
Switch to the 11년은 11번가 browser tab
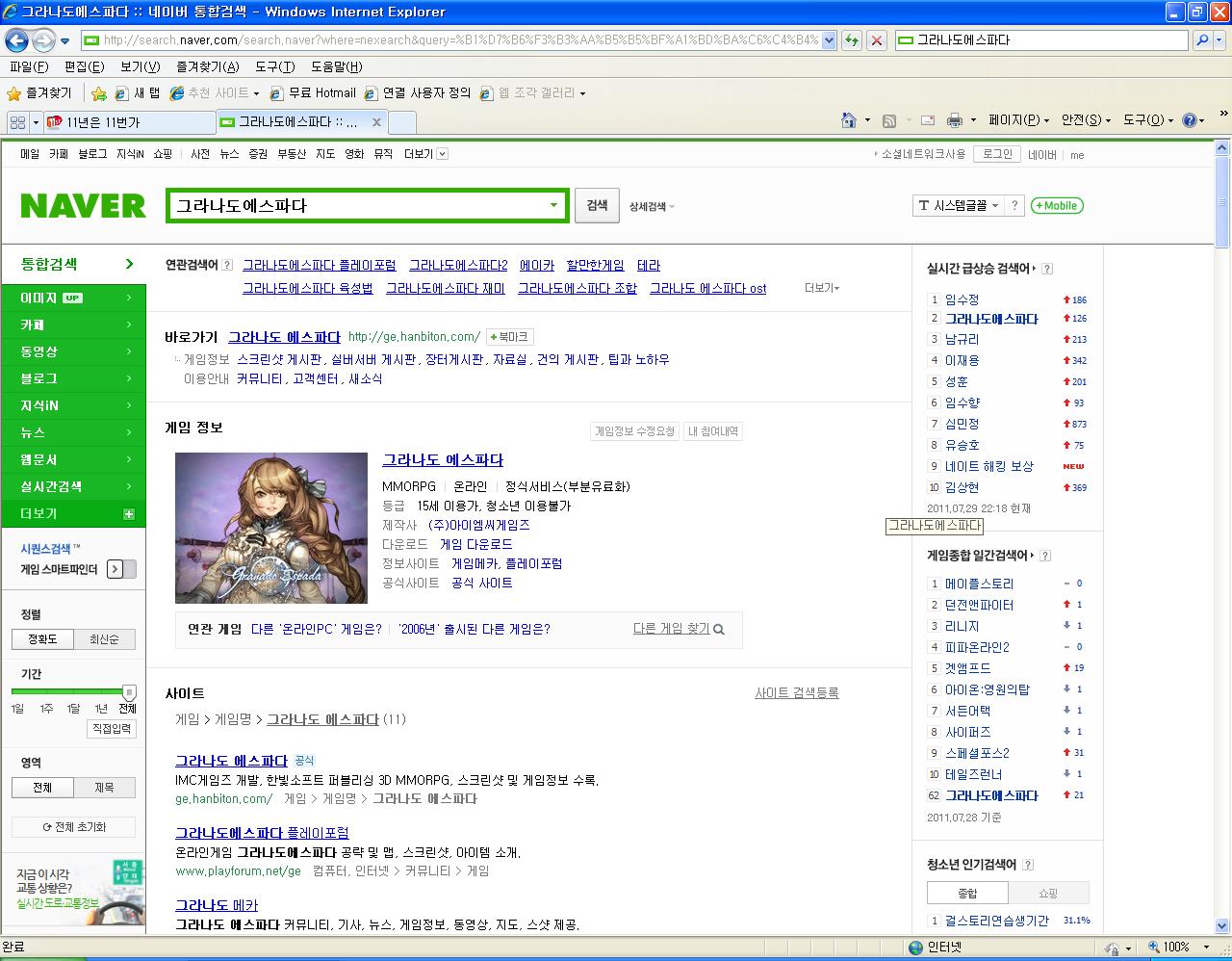128,122
